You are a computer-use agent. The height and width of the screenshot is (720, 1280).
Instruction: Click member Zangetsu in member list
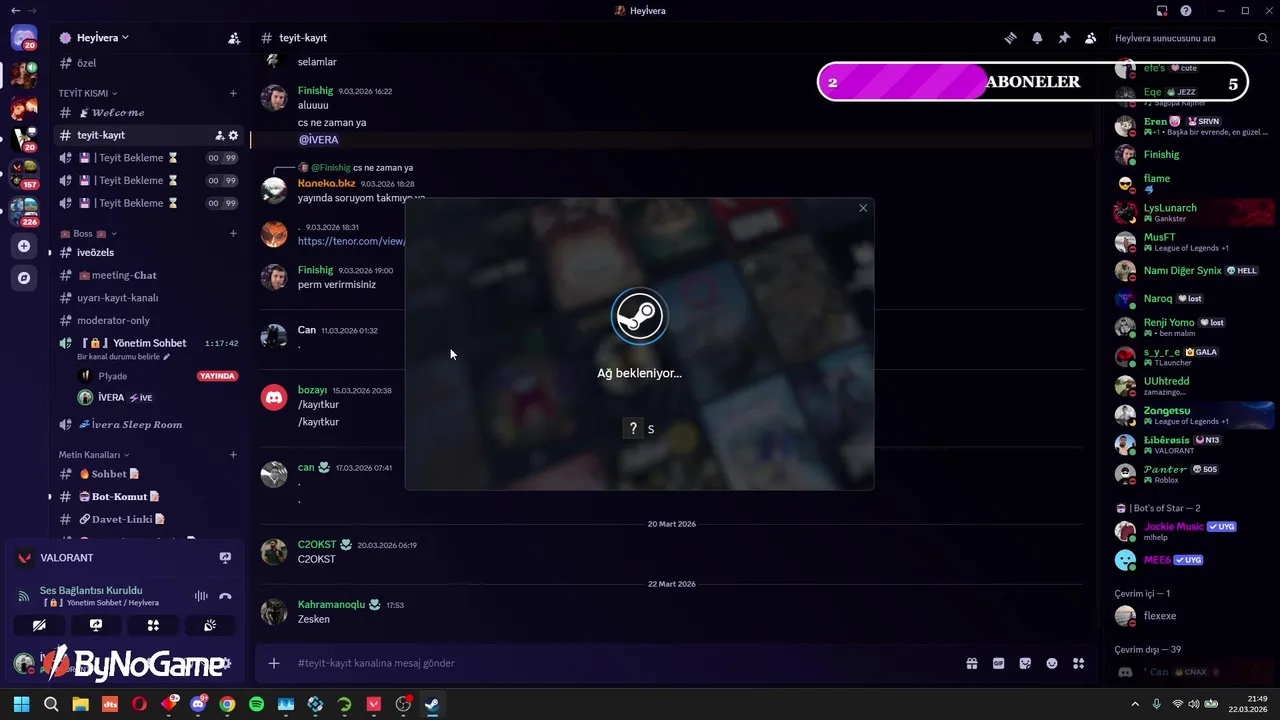(x=1193, y=415)
